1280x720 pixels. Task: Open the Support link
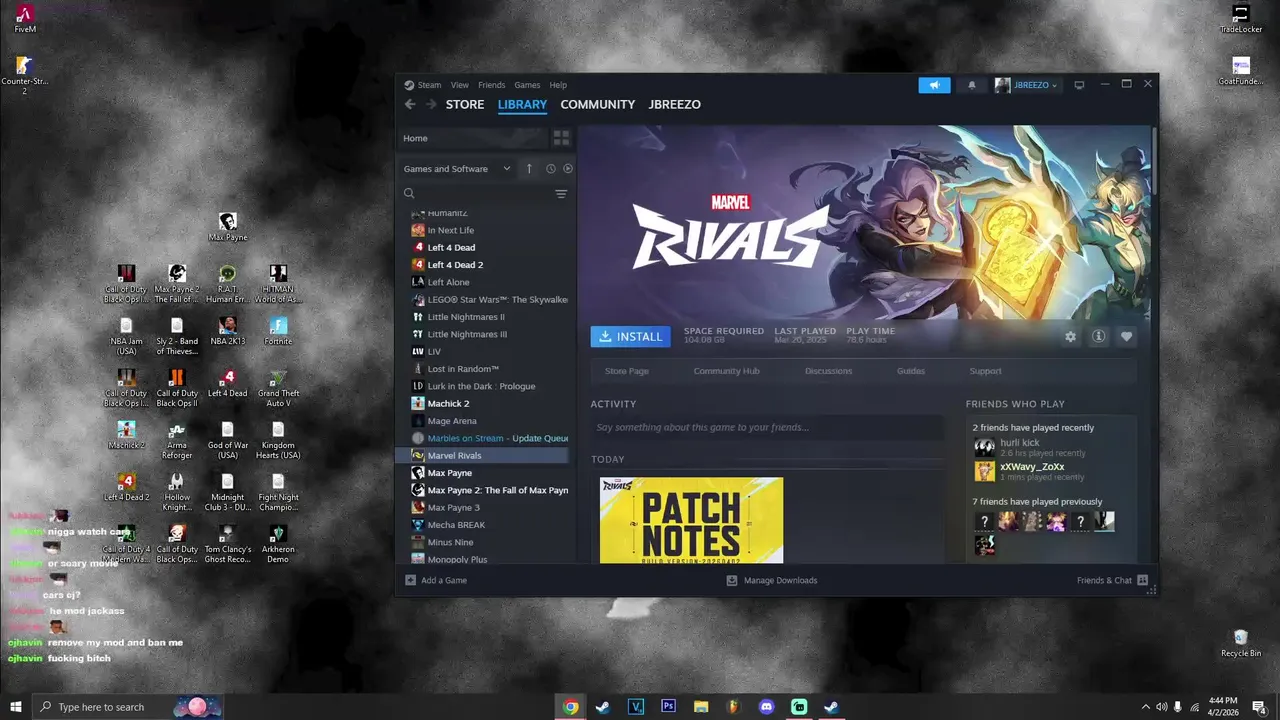click(985, 371)
